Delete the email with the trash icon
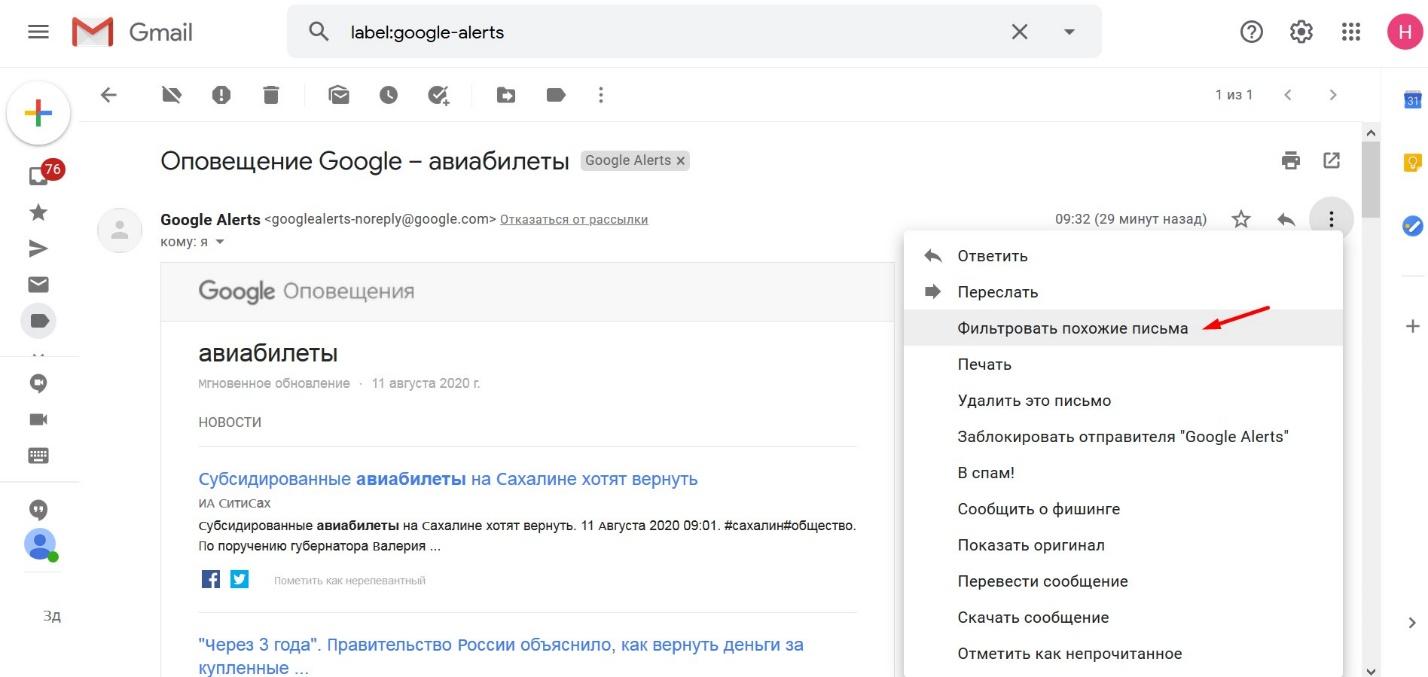This screenshot has height=677, width=1428. pos(271,95)
